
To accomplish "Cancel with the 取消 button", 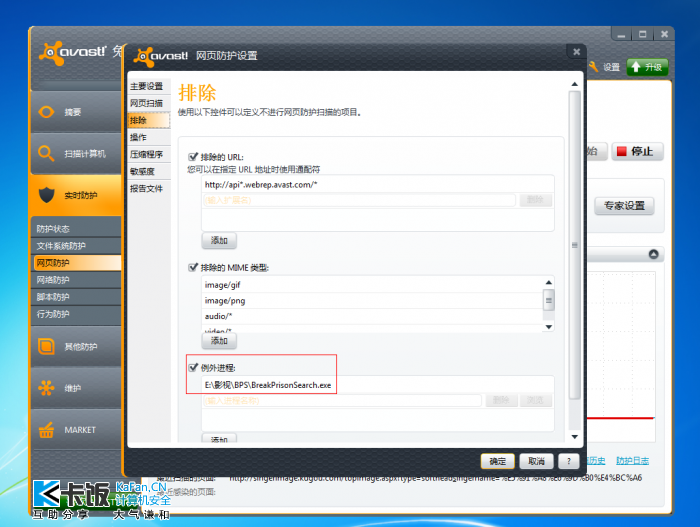I will tap(536, 461).
